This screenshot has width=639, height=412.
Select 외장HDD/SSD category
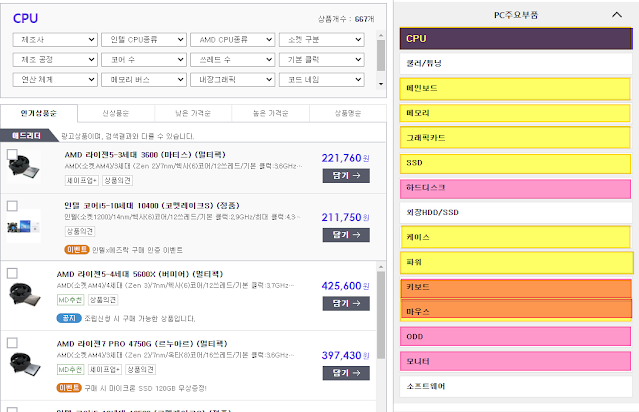(x=516, y=212)
